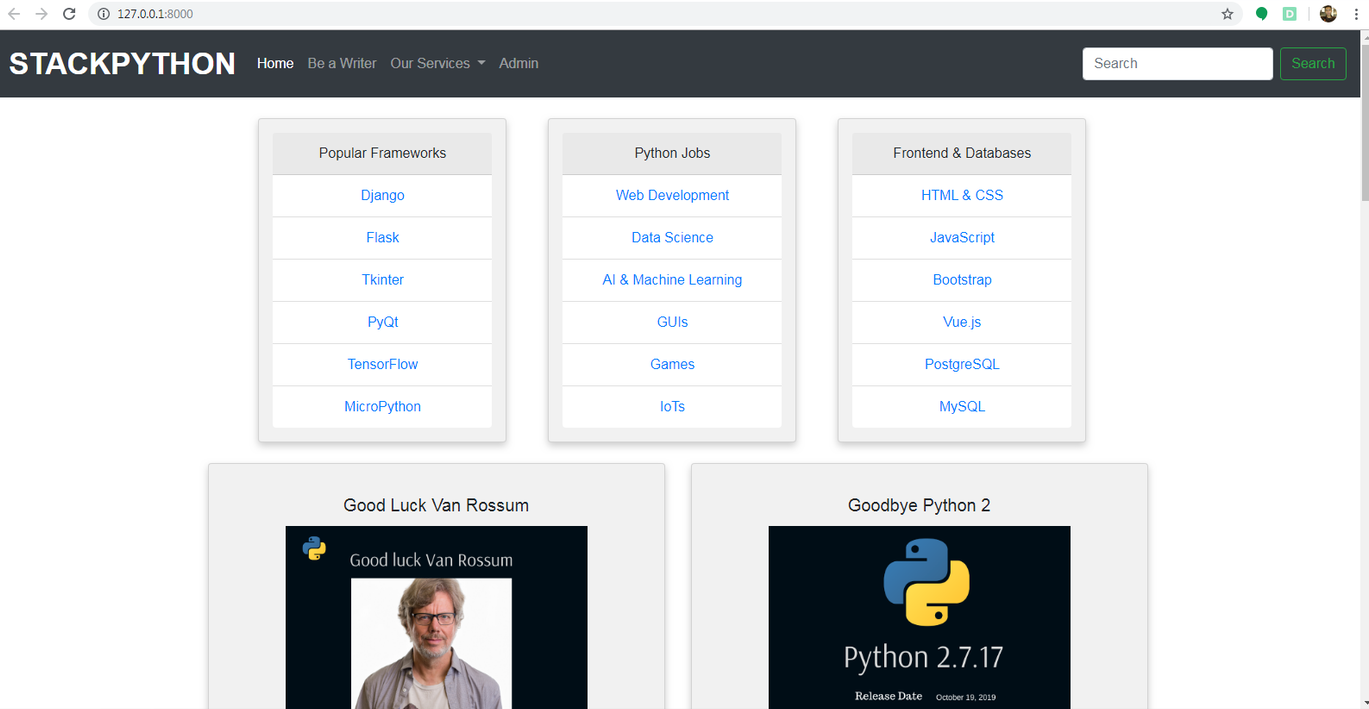Open AI & Machine Learning category

(x=672, y=280)
